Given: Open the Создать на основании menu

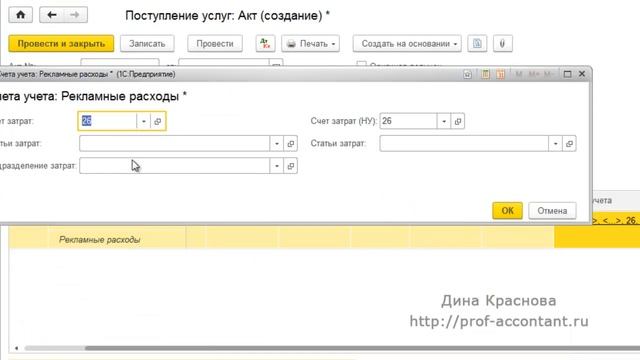Looking at the screenshot, I should pos(407,44).
